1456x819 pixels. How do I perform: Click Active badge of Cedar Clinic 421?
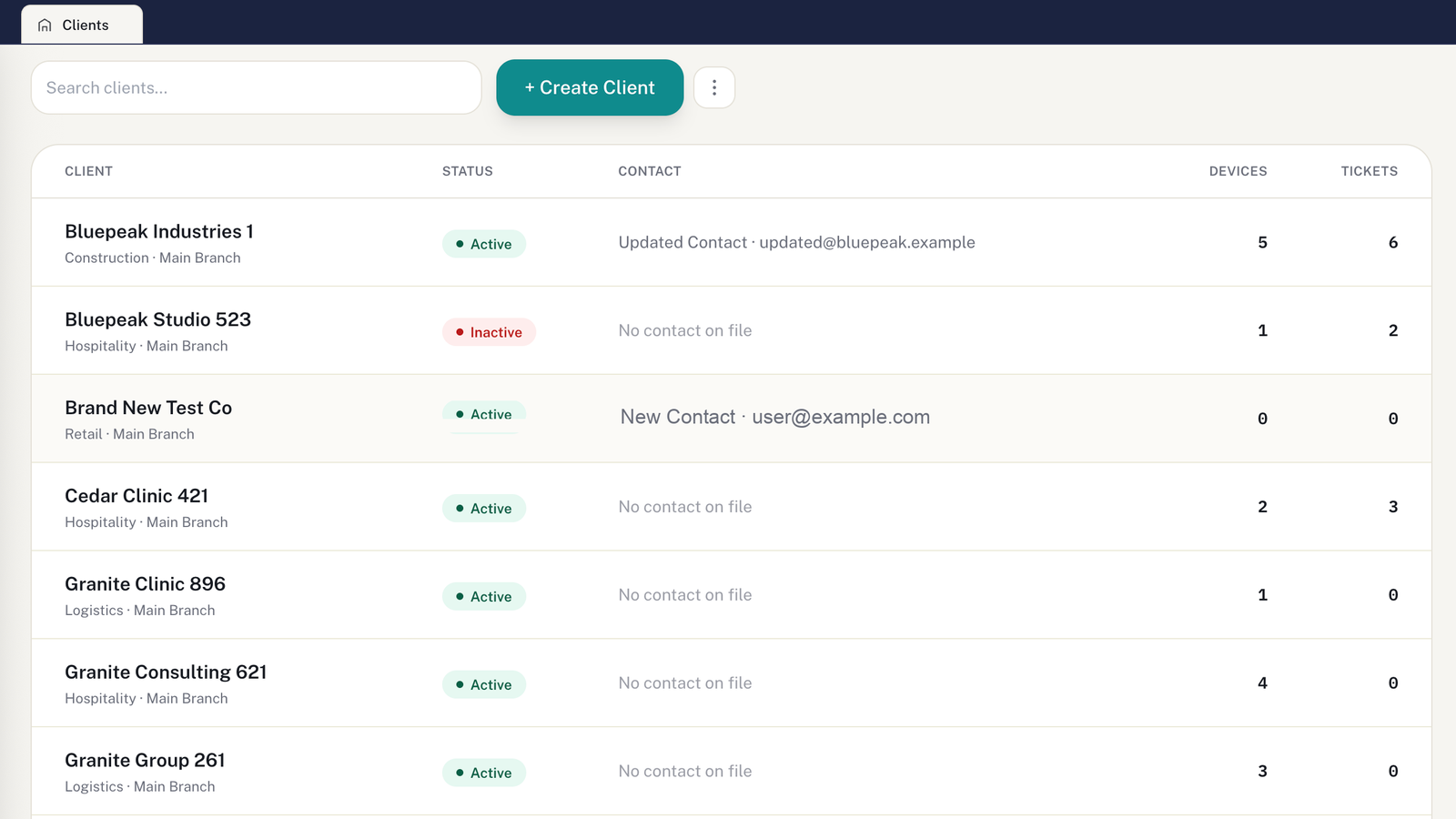[x=484, y=509]
